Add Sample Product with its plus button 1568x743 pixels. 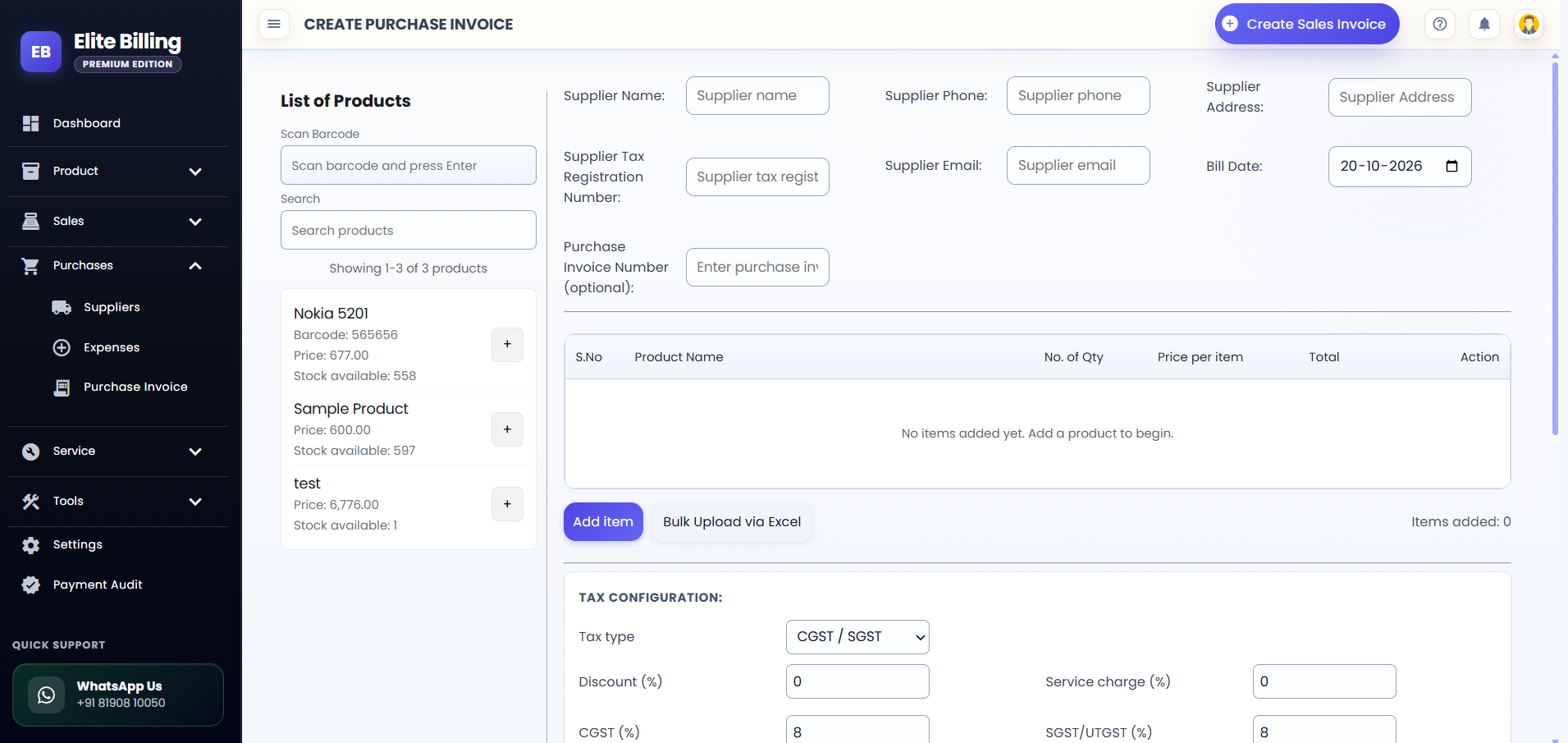507,429
